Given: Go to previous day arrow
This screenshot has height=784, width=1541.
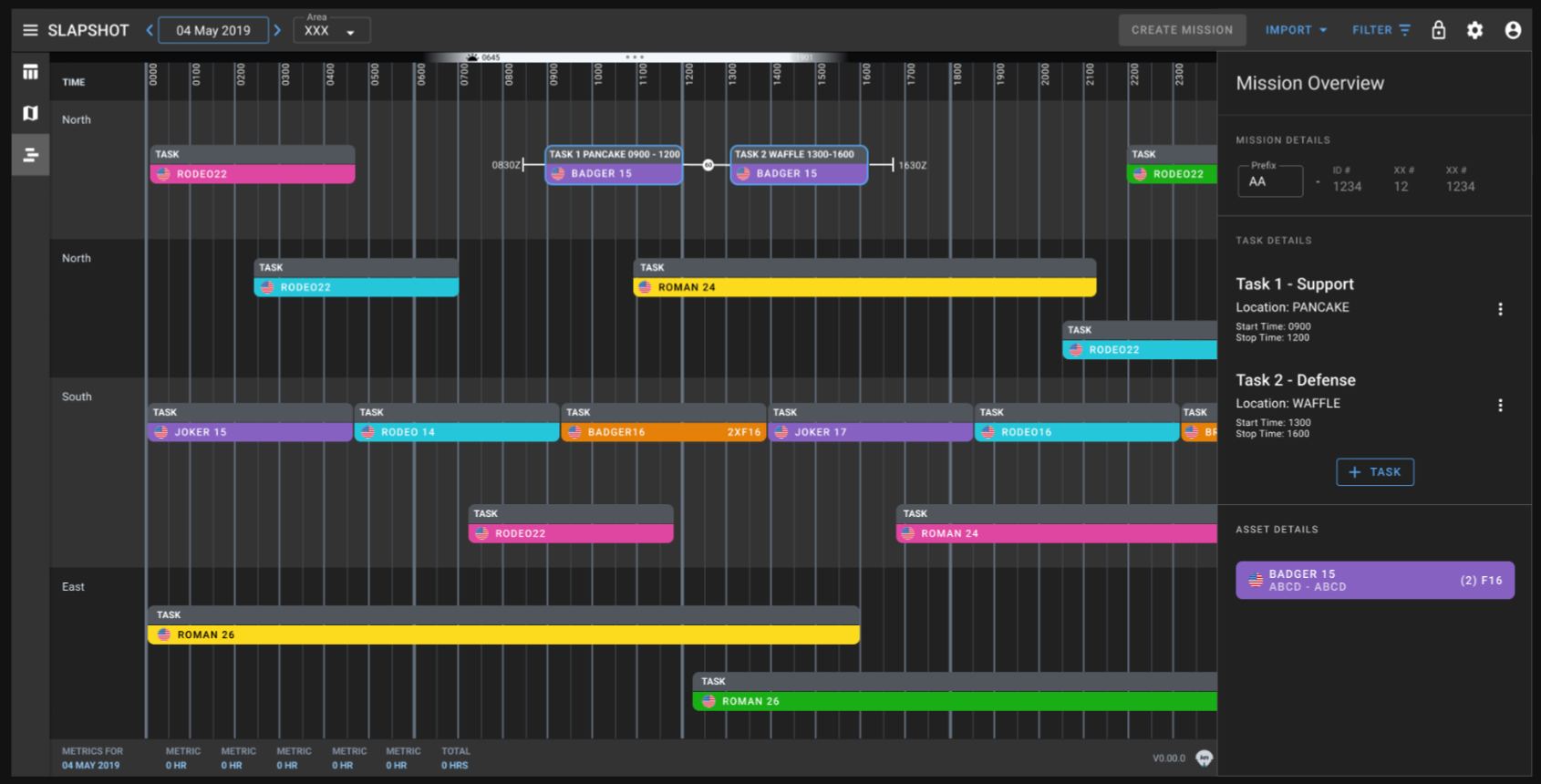Looking at the screenshot, I should pos(150,30).
